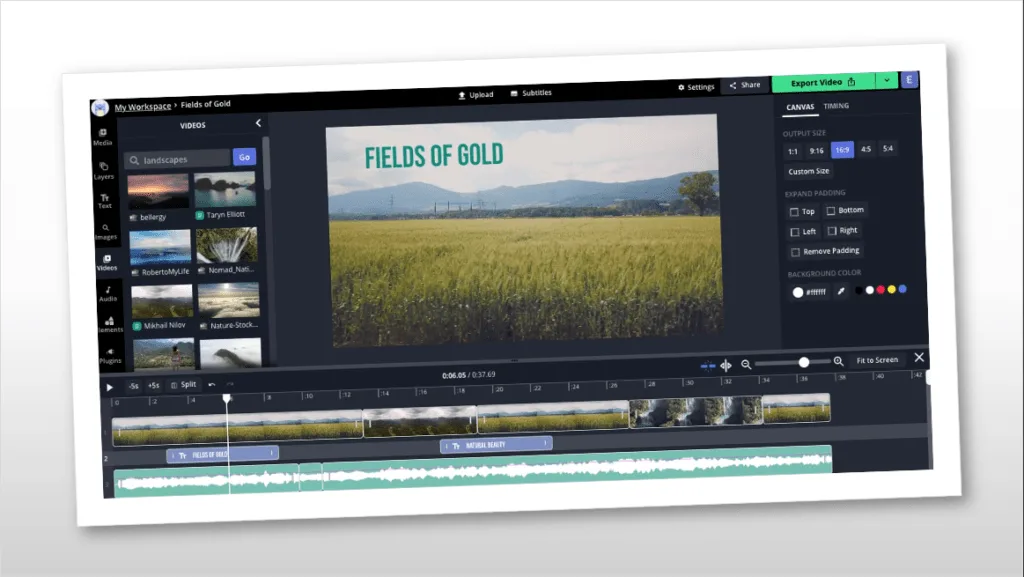This screenshot has height=577, width=1024.
Task: Open the Audio panel icon
Action: click(x=107, y=293)
